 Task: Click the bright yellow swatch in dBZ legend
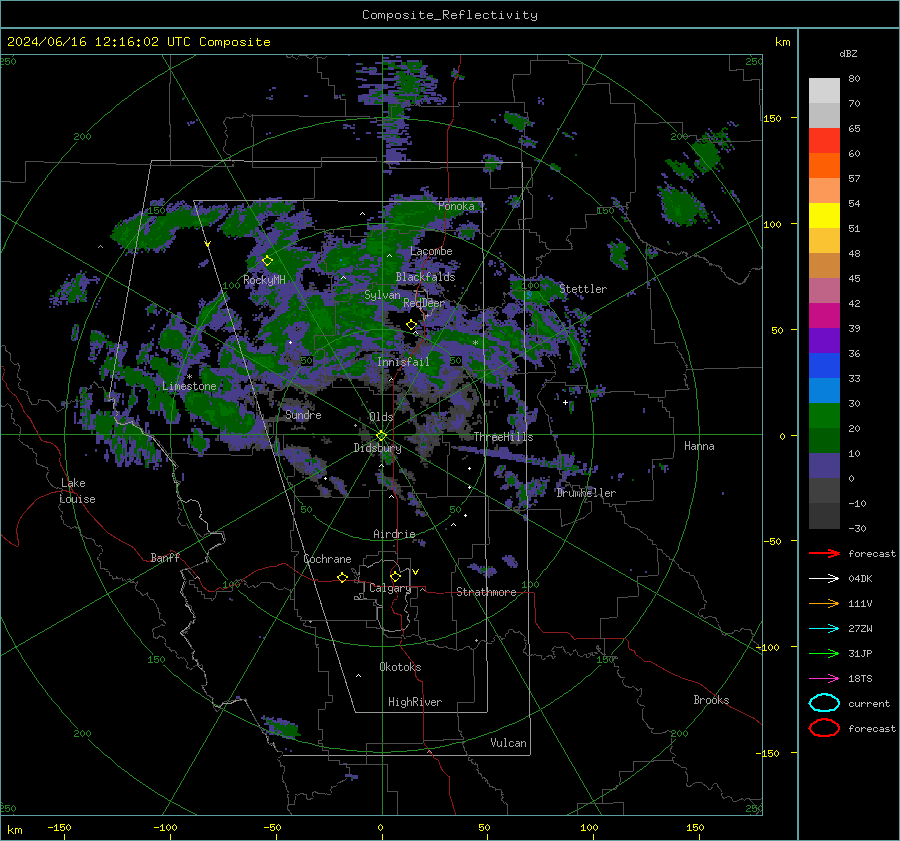(824, 216)
